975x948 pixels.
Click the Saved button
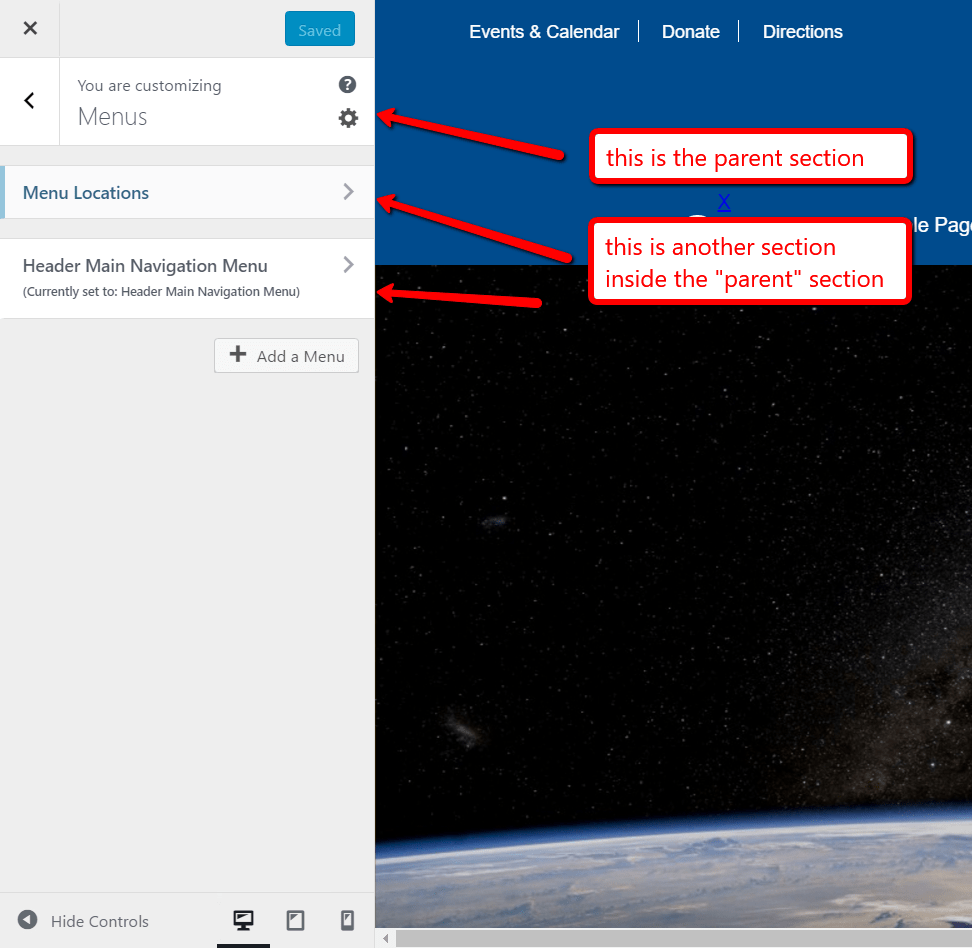pos(320,29)
